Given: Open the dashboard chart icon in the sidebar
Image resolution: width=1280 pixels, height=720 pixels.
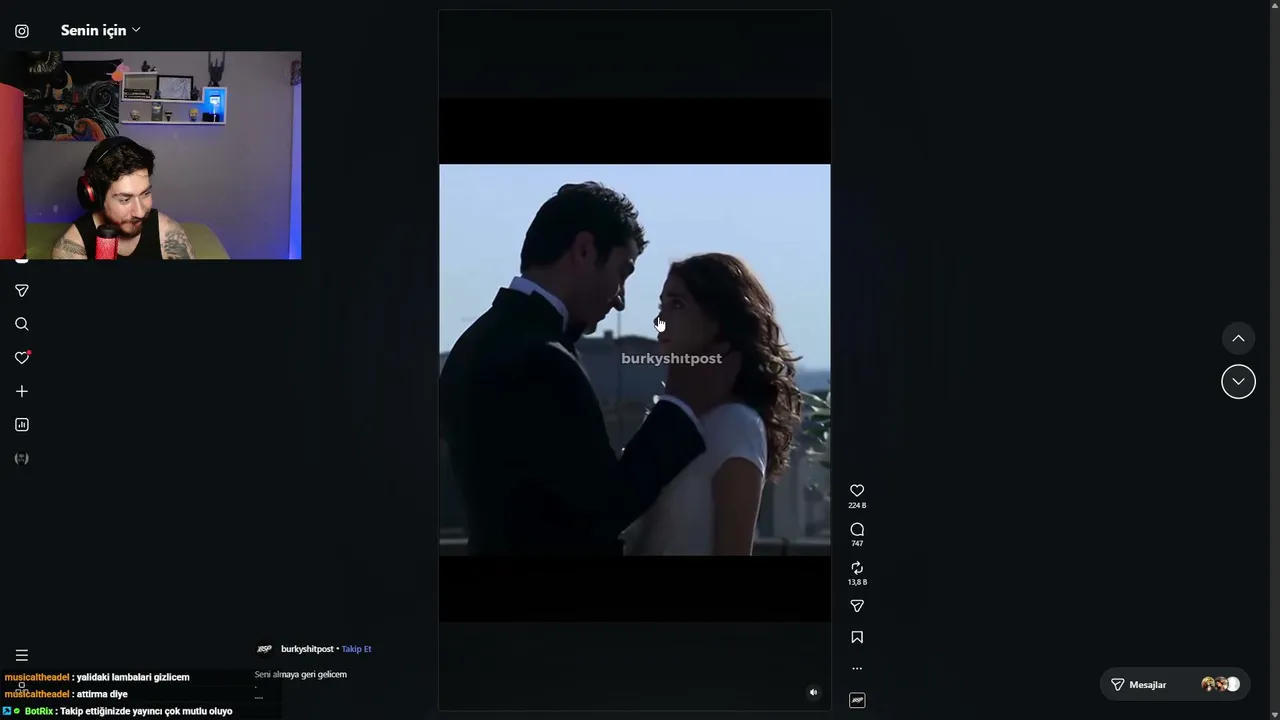Looking at the screenshot, I should tap(22, 425).
